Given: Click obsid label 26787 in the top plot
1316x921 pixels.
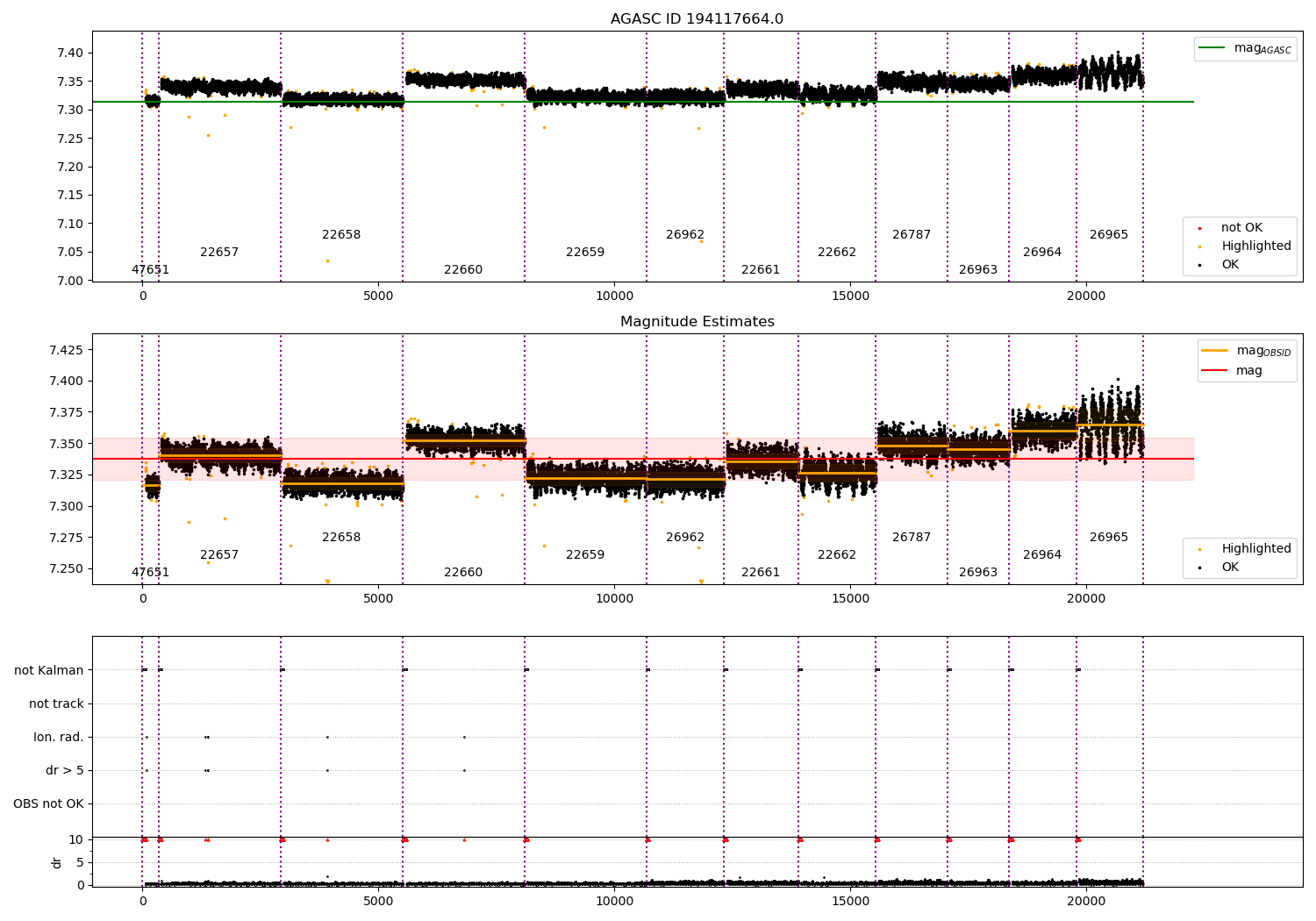Looking at the screenshot, I should point(912,235).
